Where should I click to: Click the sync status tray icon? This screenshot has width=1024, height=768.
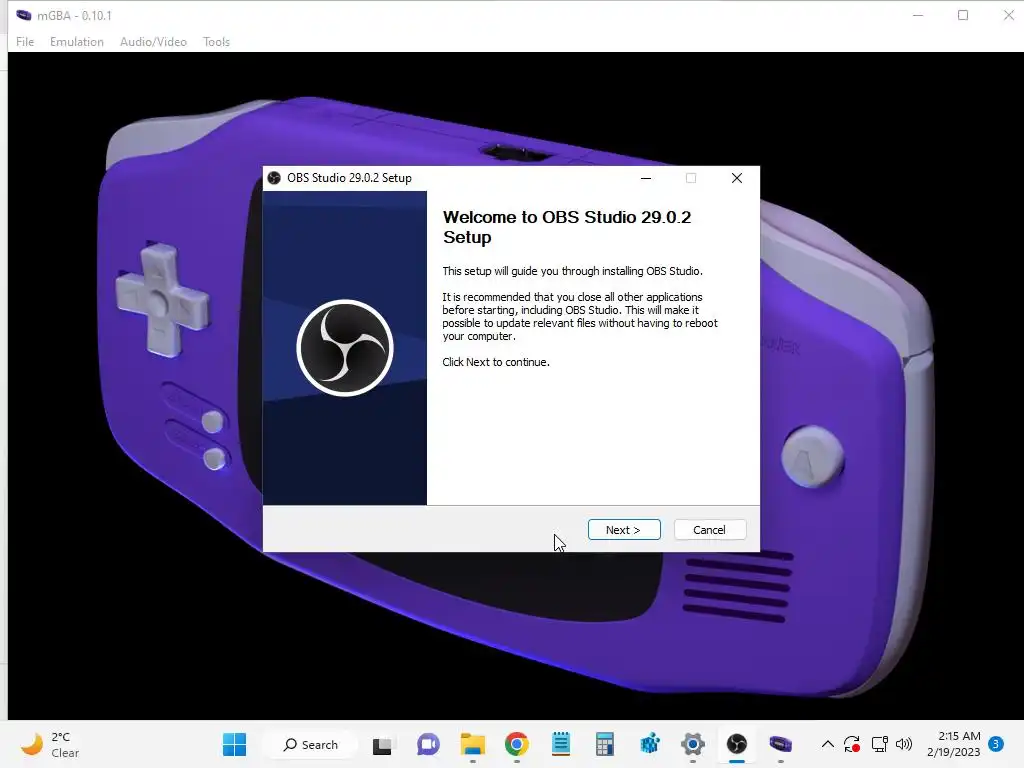tap(852, 744)
